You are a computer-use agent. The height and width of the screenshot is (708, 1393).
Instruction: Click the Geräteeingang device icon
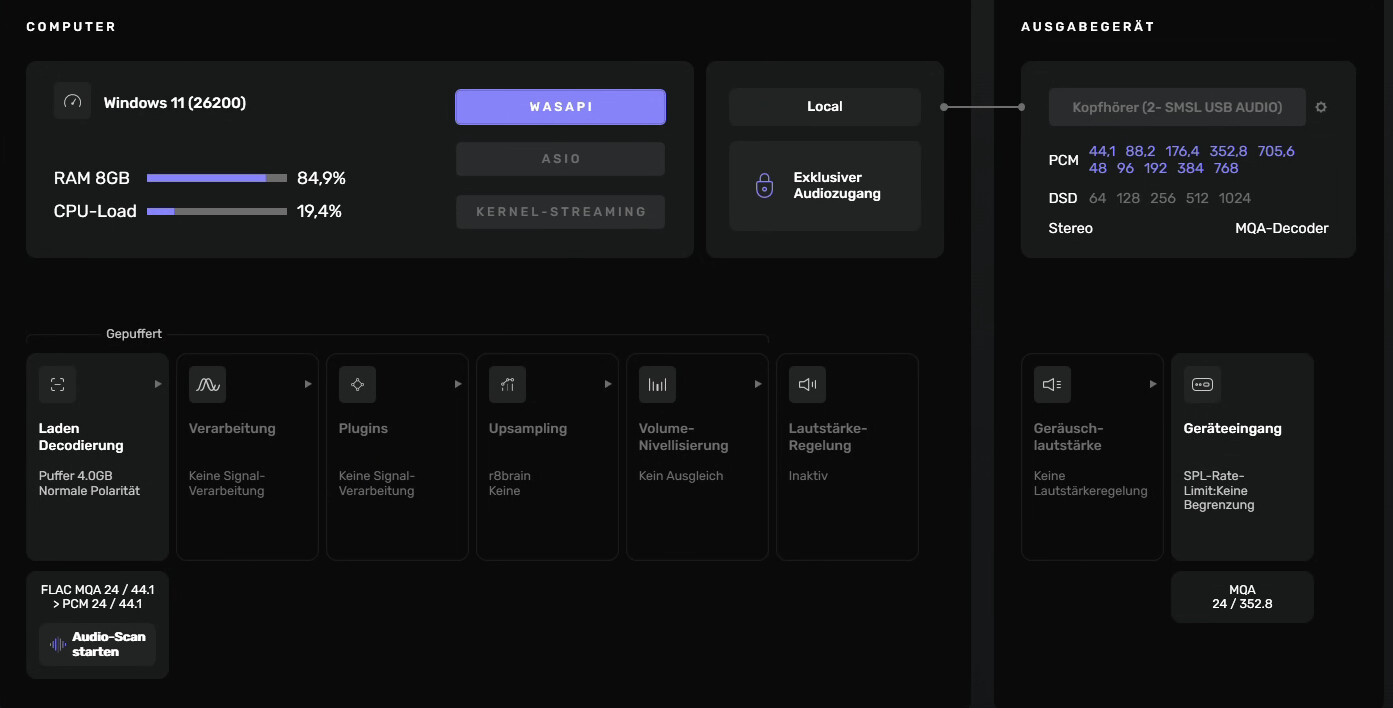(x=1202, y=384)
